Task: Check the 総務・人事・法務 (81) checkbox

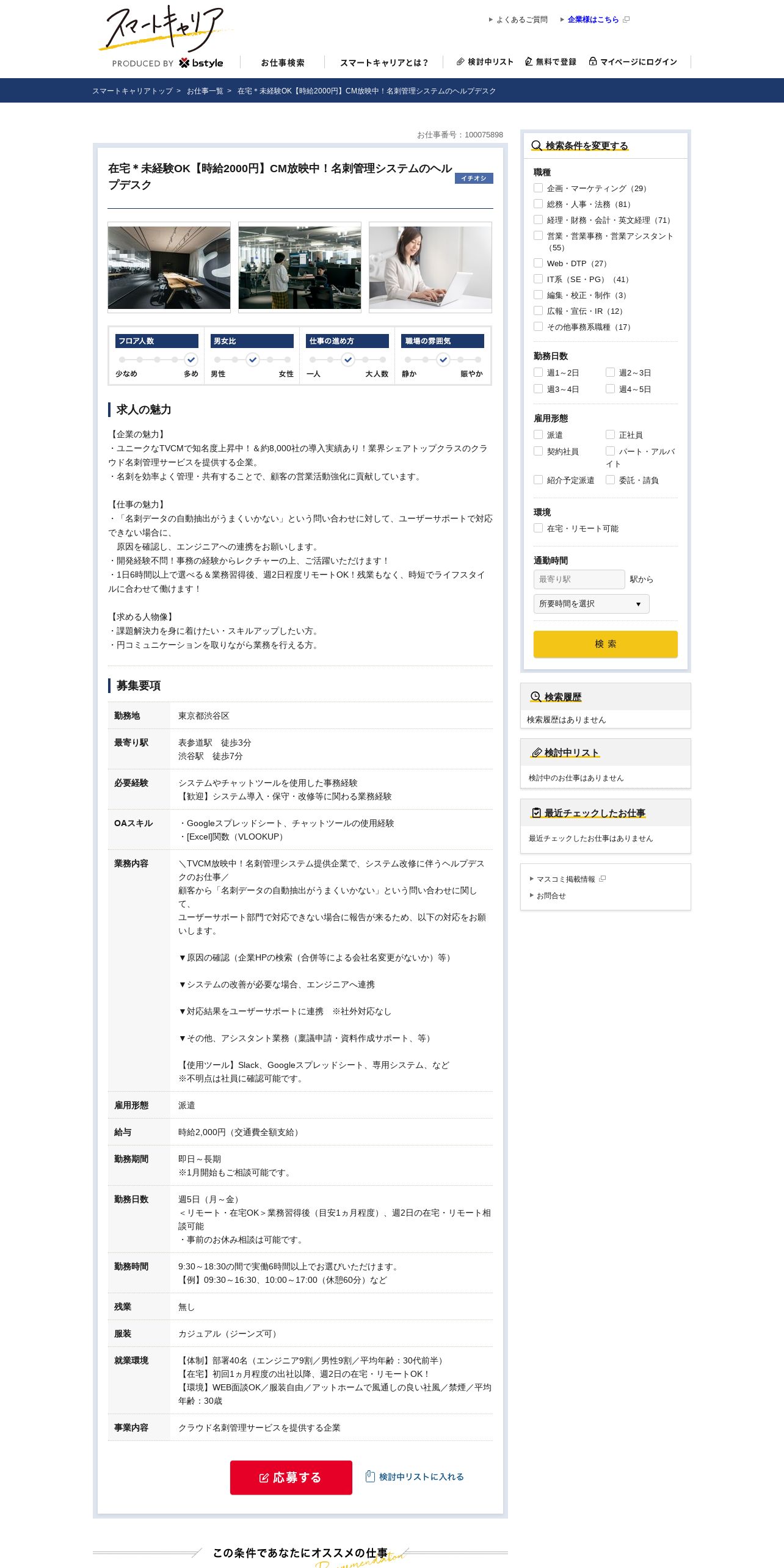Action: coord(538,204)
